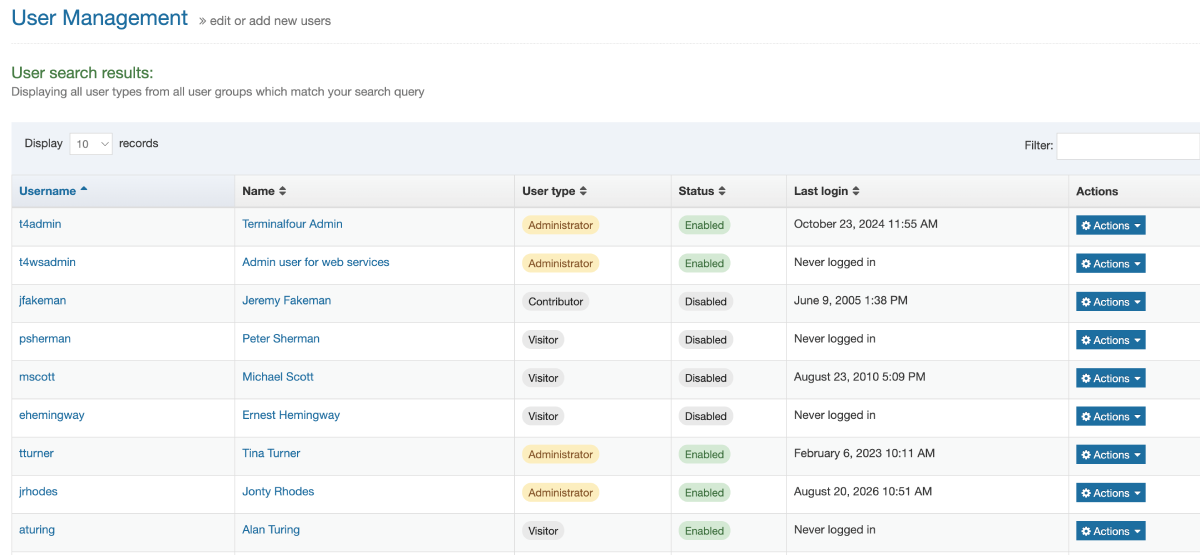Expand Actions menu for t4wsadmin

click(x=1110, y=264)
